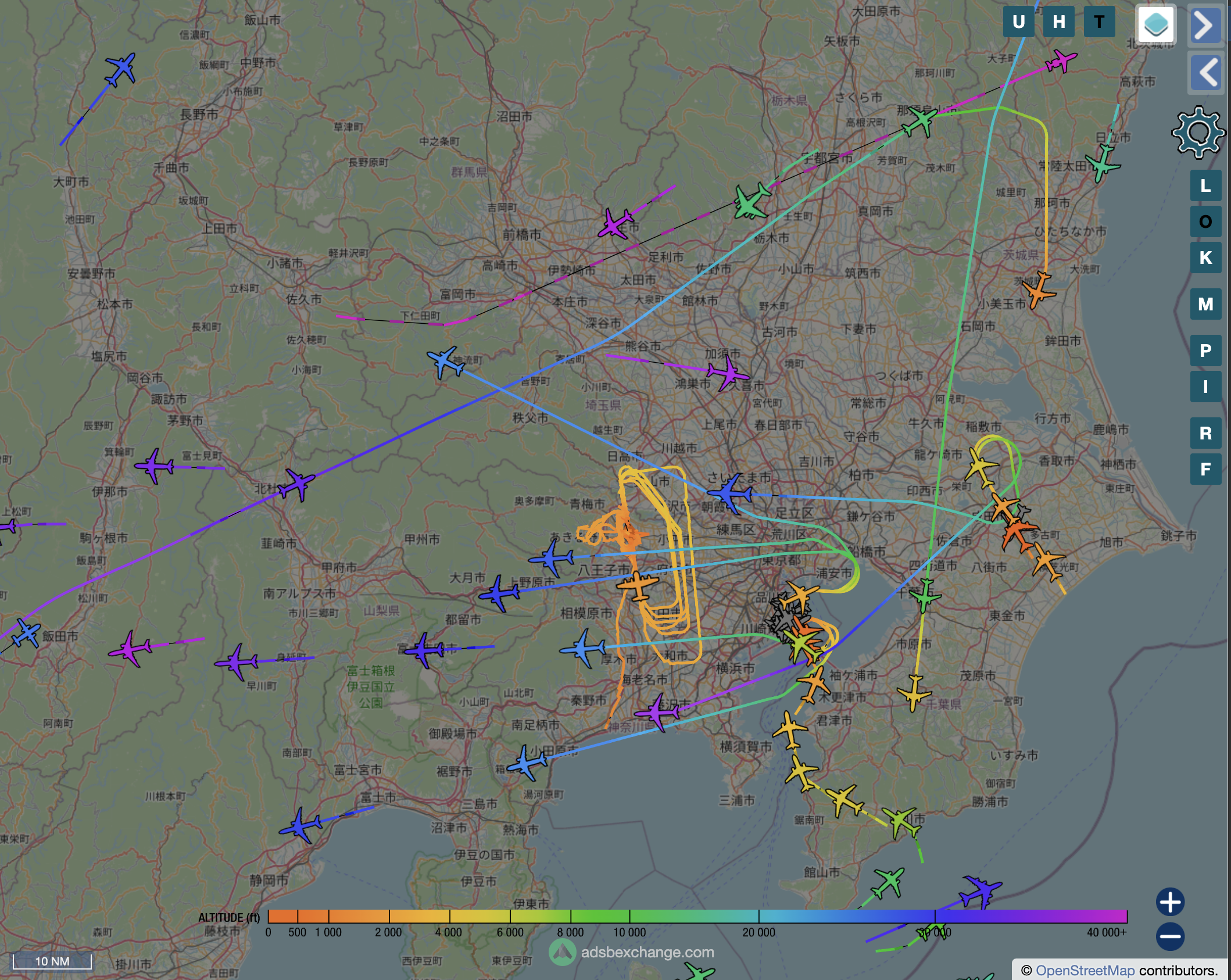Select green aircraft north of 栃木市
Screen dimensions: 1231x980
(x=752, y=202)
